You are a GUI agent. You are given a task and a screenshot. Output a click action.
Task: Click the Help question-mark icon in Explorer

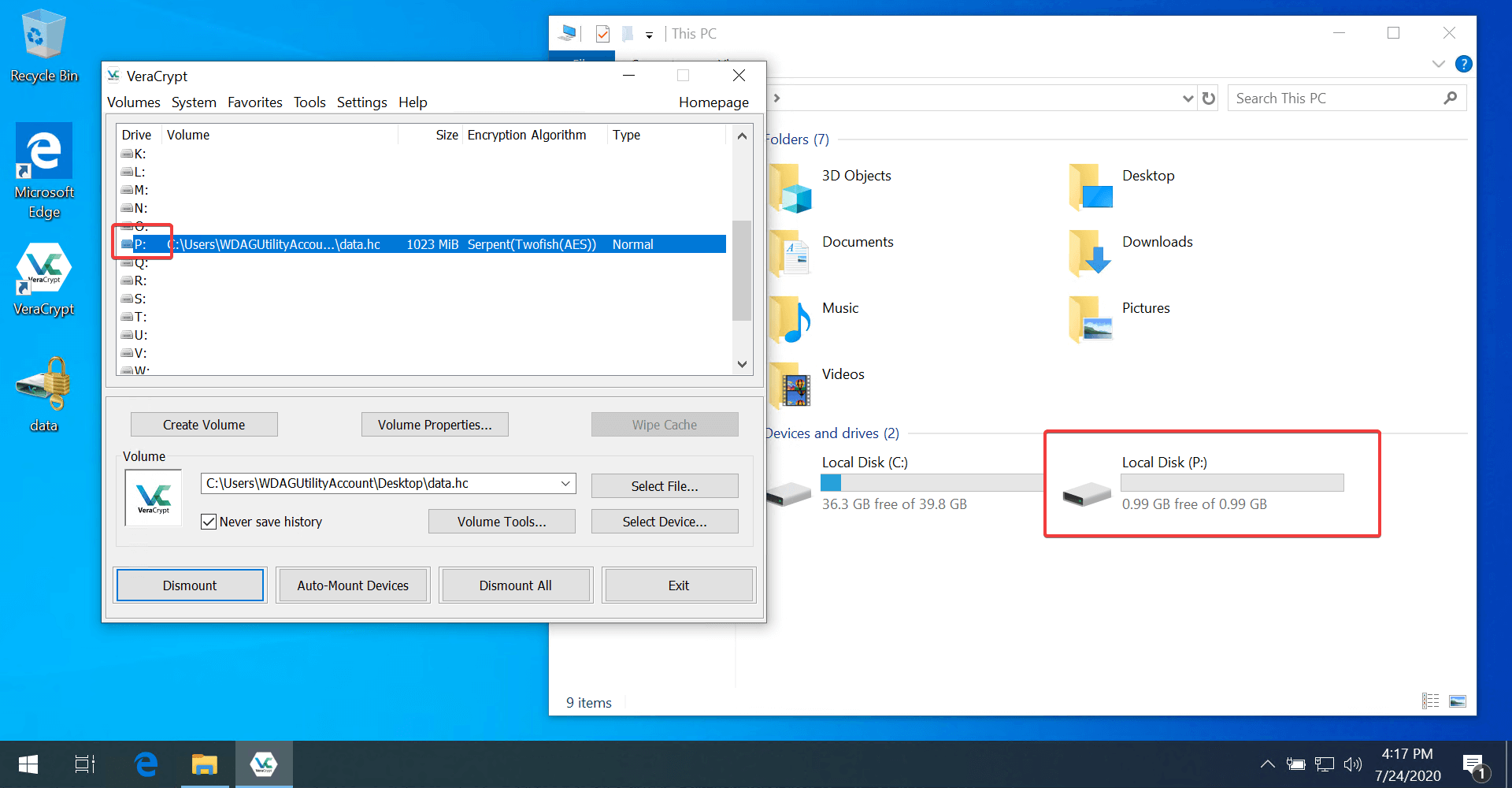click(1465, 64)
